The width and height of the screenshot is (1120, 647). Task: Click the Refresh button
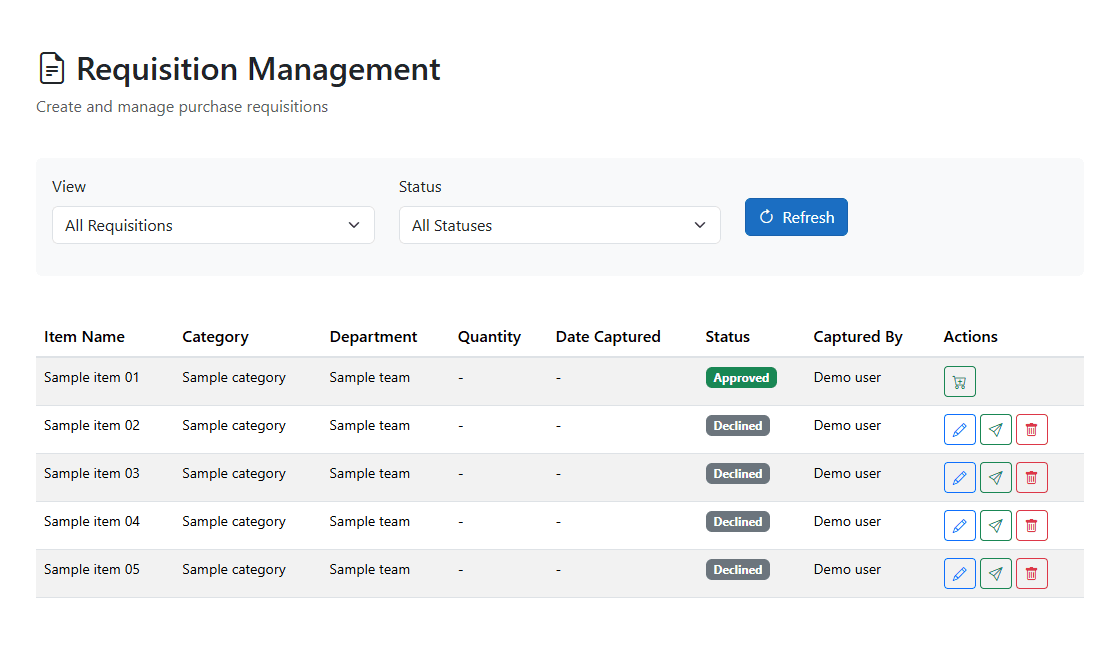(x=796, y=217)
